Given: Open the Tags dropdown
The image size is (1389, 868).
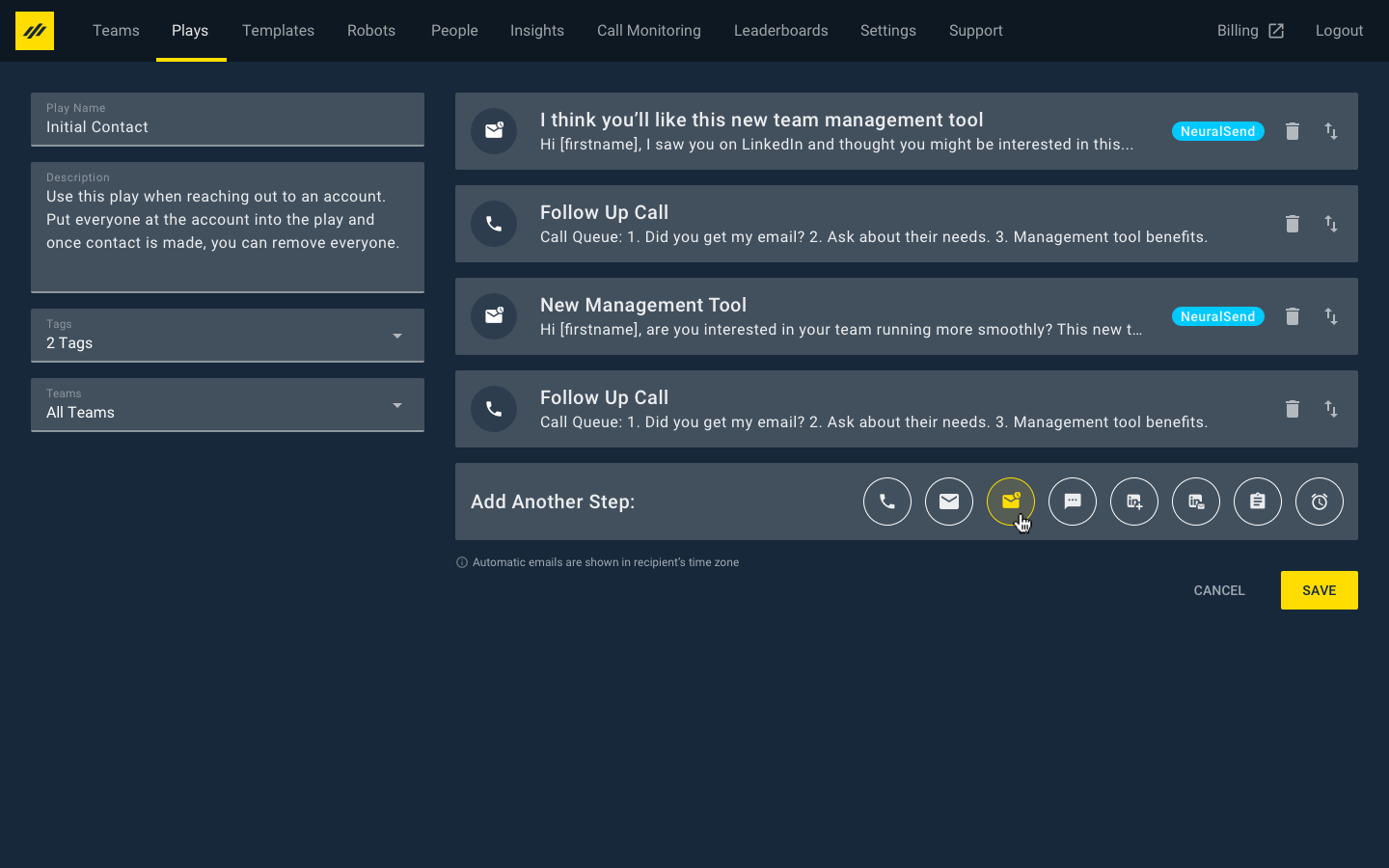Looking at the screenshot, I should point(396,336).
